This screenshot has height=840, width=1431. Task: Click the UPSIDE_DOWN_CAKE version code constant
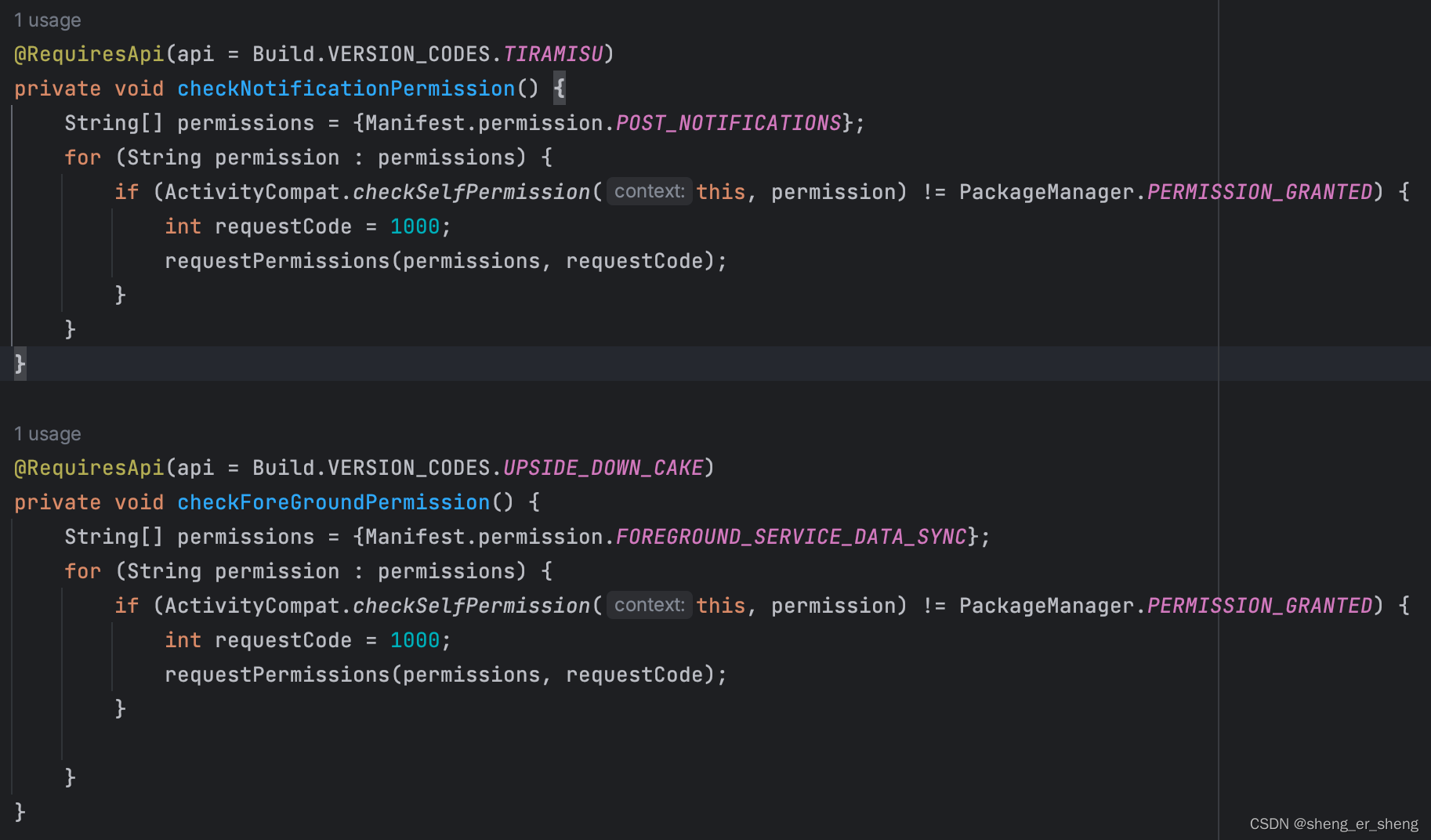[603, 468]
